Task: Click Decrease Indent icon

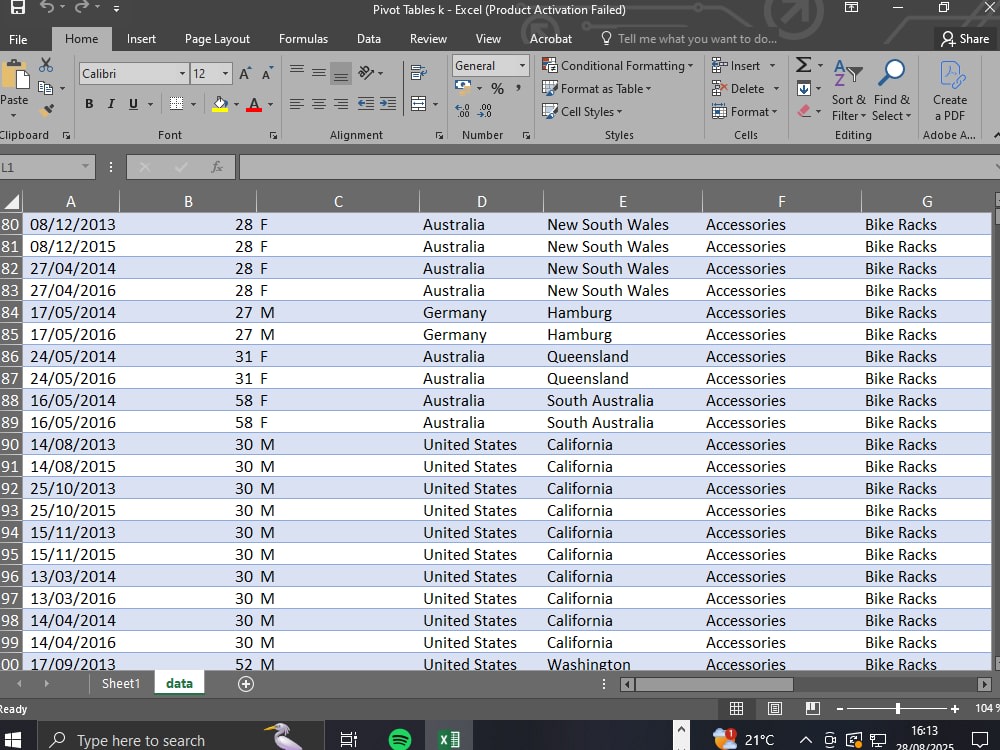Action: coord(366,104)
